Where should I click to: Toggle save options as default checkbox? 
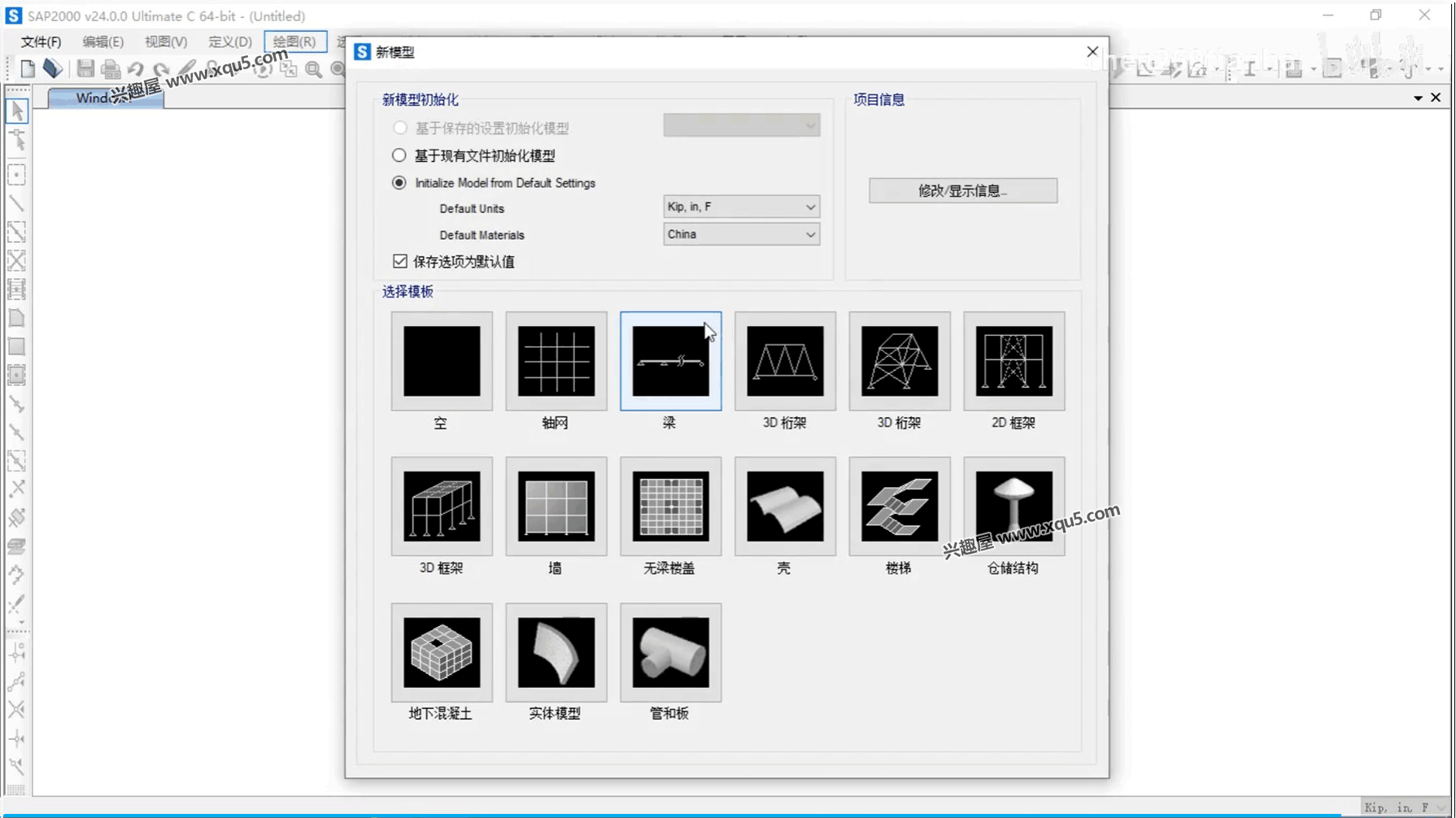(400, 261)
